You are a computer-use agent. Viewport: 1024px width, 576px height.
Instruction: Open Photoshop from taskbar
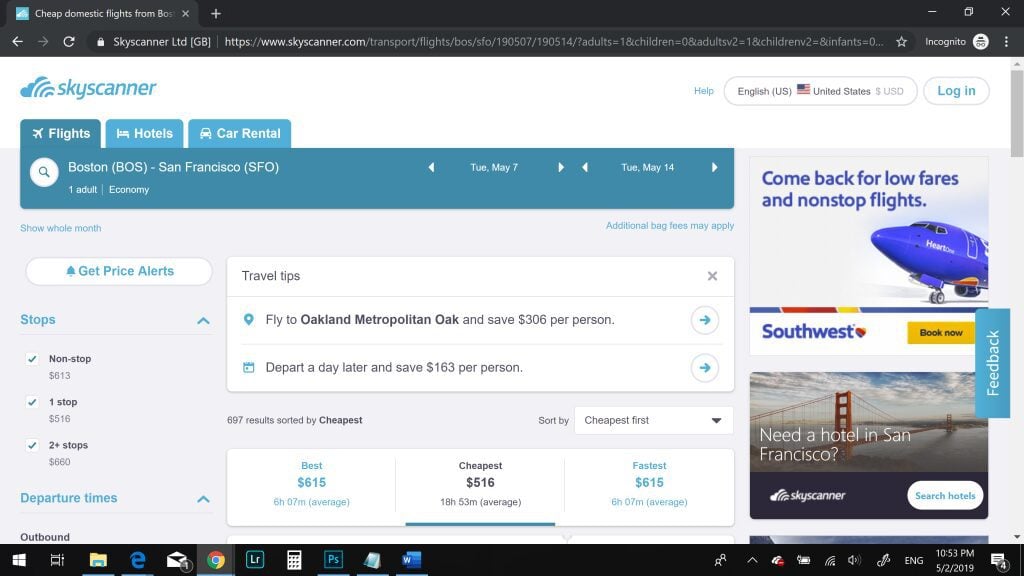tap(333, 560)
